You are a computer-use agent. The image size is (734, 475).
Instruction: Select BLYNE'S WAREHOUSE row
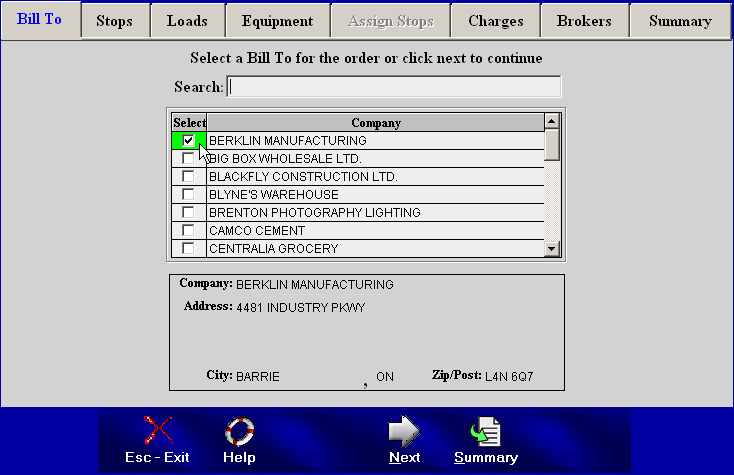375,194
